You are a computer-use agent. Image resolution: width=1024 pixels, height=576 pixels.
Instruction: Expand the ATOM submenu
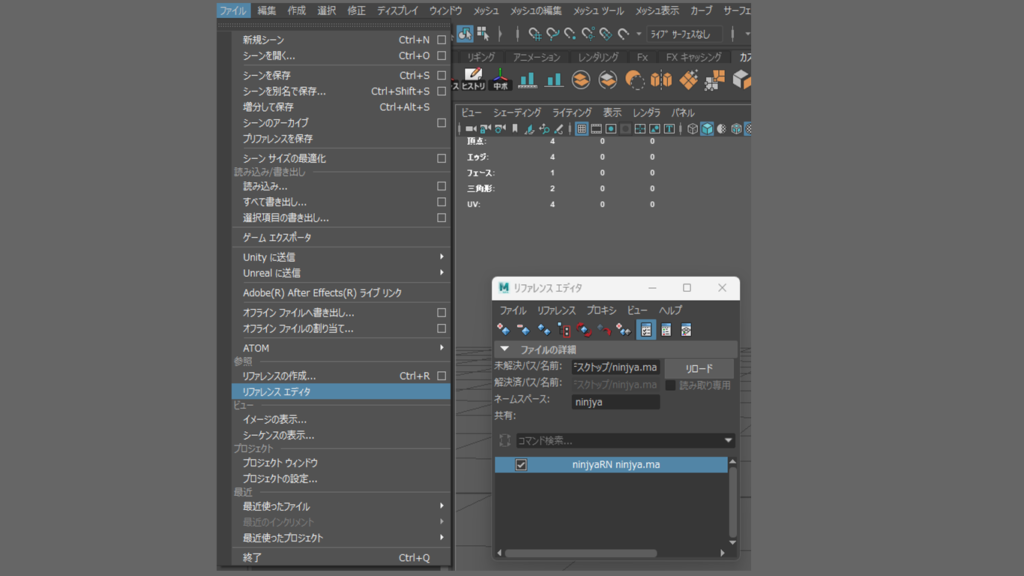[x=441, y=347]
